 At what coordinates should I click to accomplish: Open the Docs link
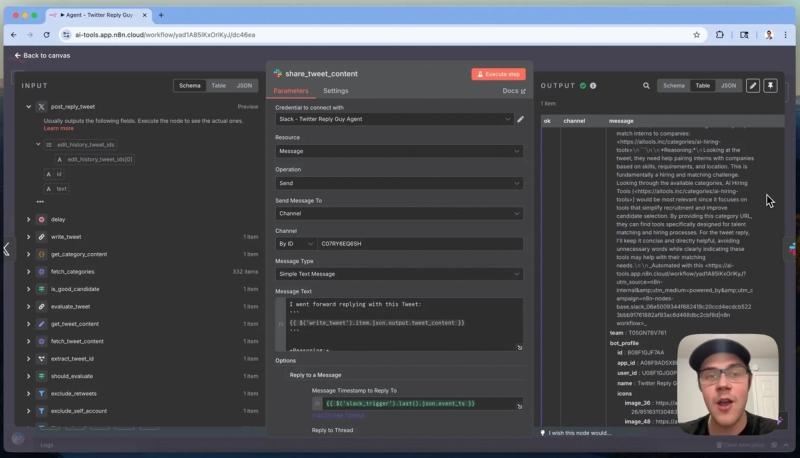point(514,91)
